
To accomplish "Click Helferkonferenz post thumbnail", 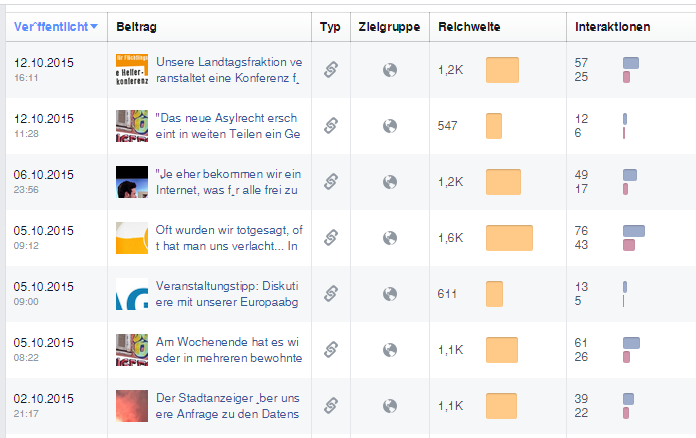I will [132, 70].
